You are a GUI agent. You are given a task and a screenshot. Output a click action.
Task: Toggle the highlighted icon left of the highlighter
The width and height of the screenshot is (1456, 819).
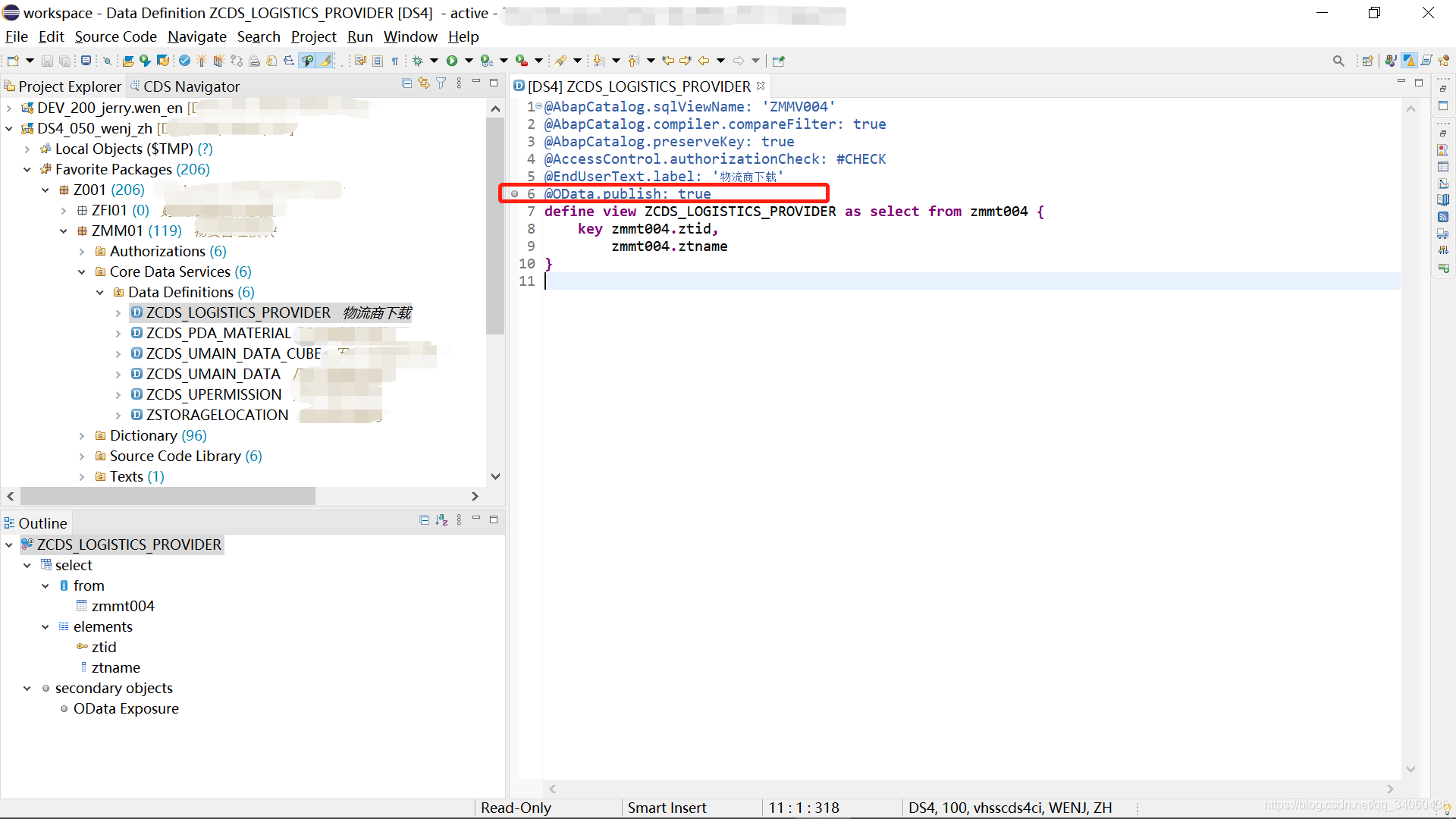pyautogui.click(x=308, y=61)
